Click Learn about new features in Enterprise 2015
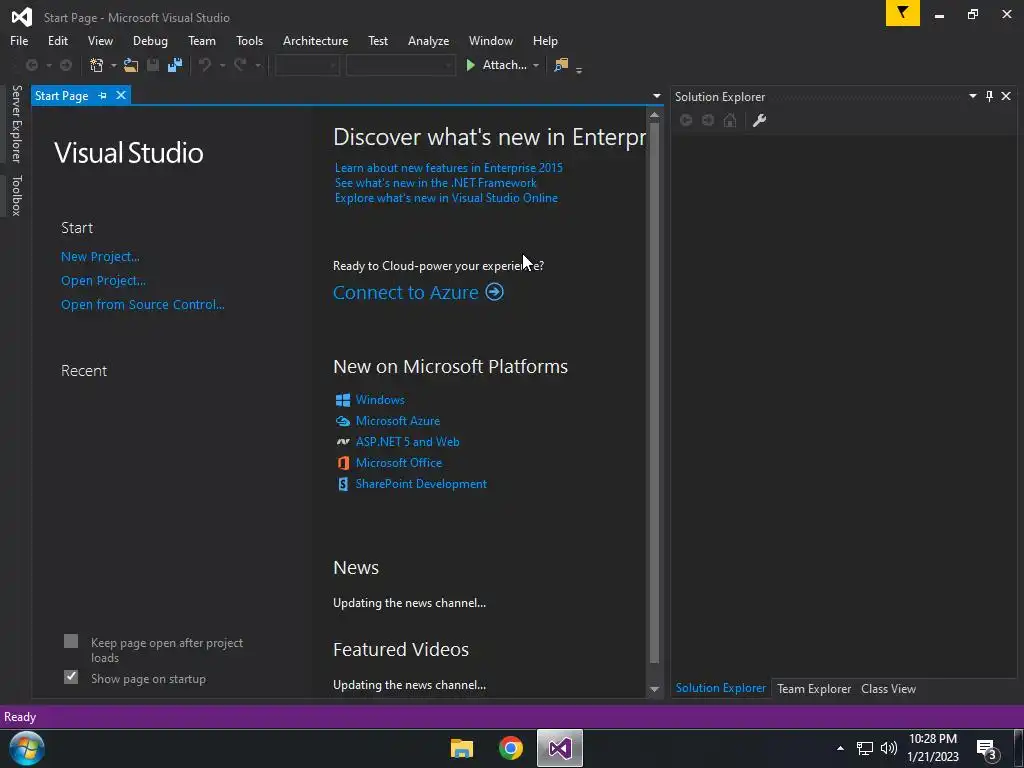 click(x=449, y=168)
